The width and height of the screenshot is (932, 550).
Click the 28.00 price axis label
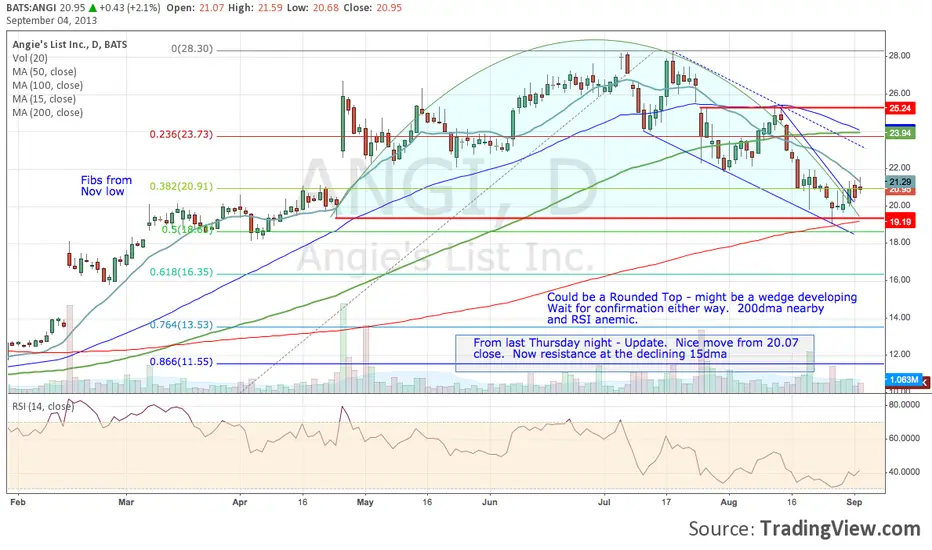click(899, 56)
